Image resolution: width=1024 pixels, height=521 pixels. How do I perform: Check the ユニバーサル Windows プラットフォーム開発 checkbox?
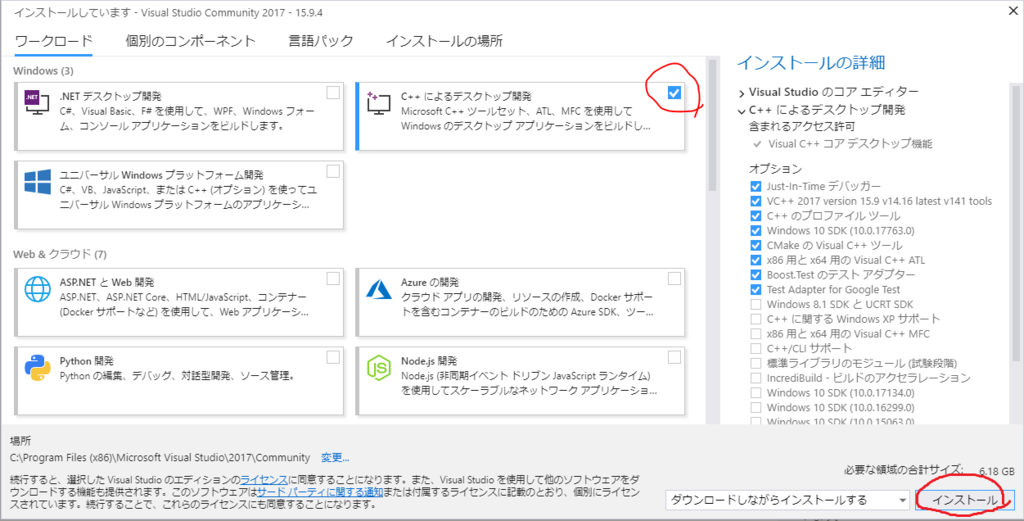tap(333, 172)
